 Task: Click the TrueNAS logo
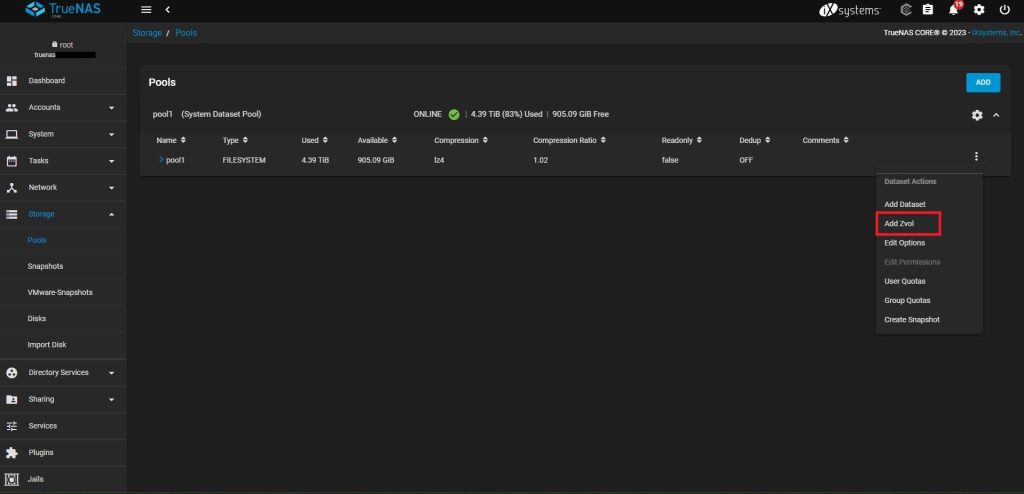pyautogui.click(x=63, y=10)
